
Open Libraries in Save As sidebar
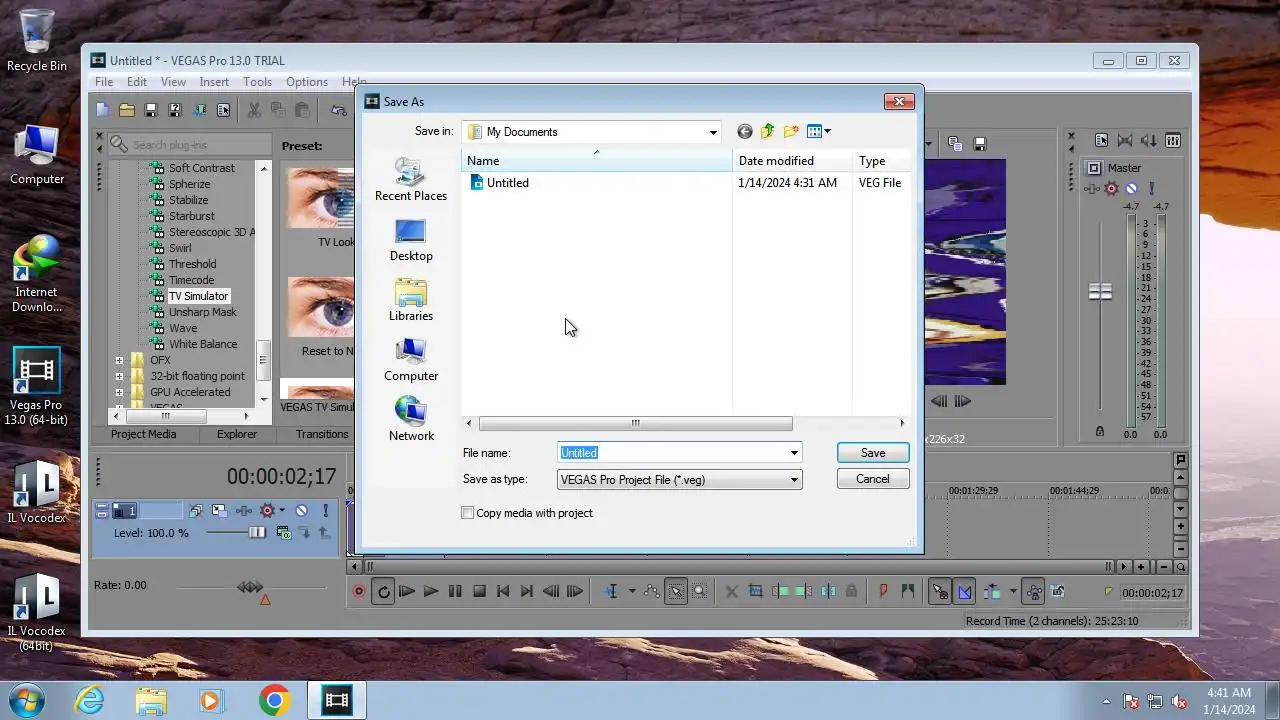click(411, 300)
